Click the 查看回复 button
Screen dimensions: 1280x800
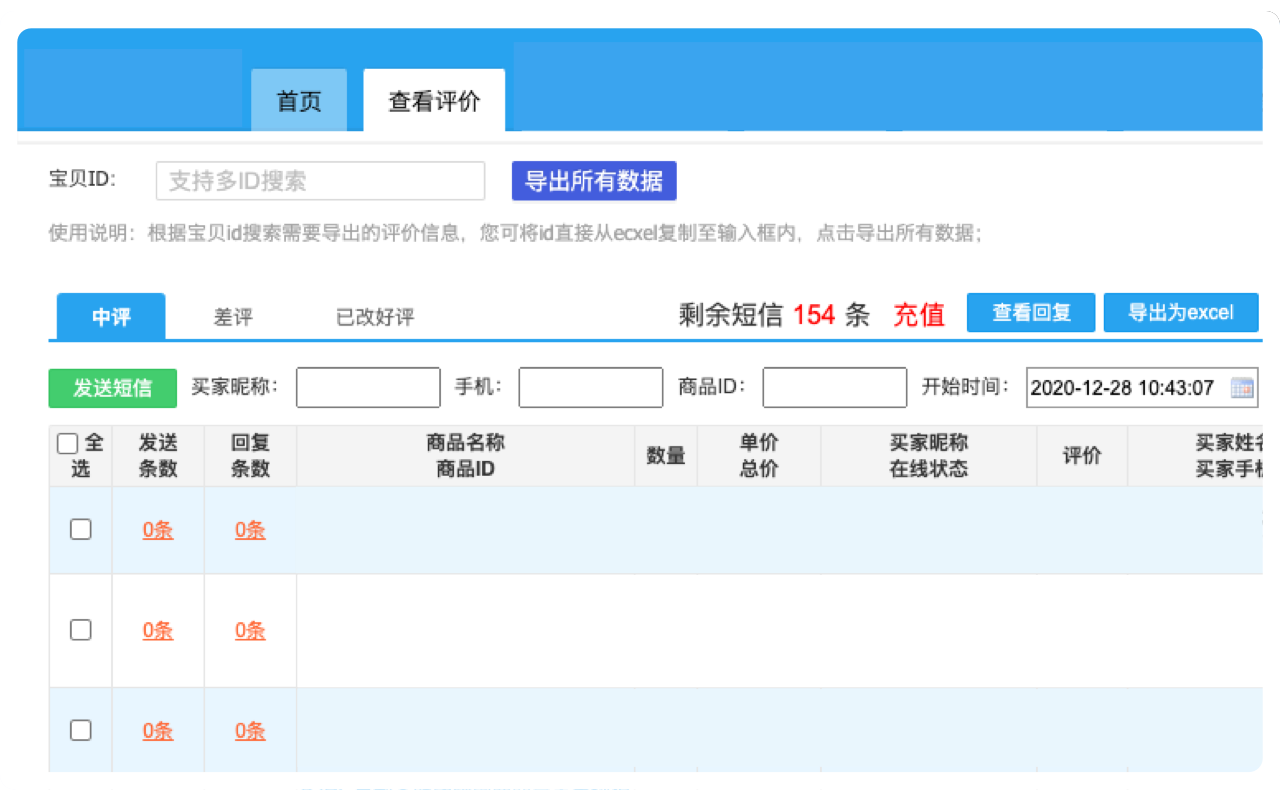click(x=1031, y=313)
